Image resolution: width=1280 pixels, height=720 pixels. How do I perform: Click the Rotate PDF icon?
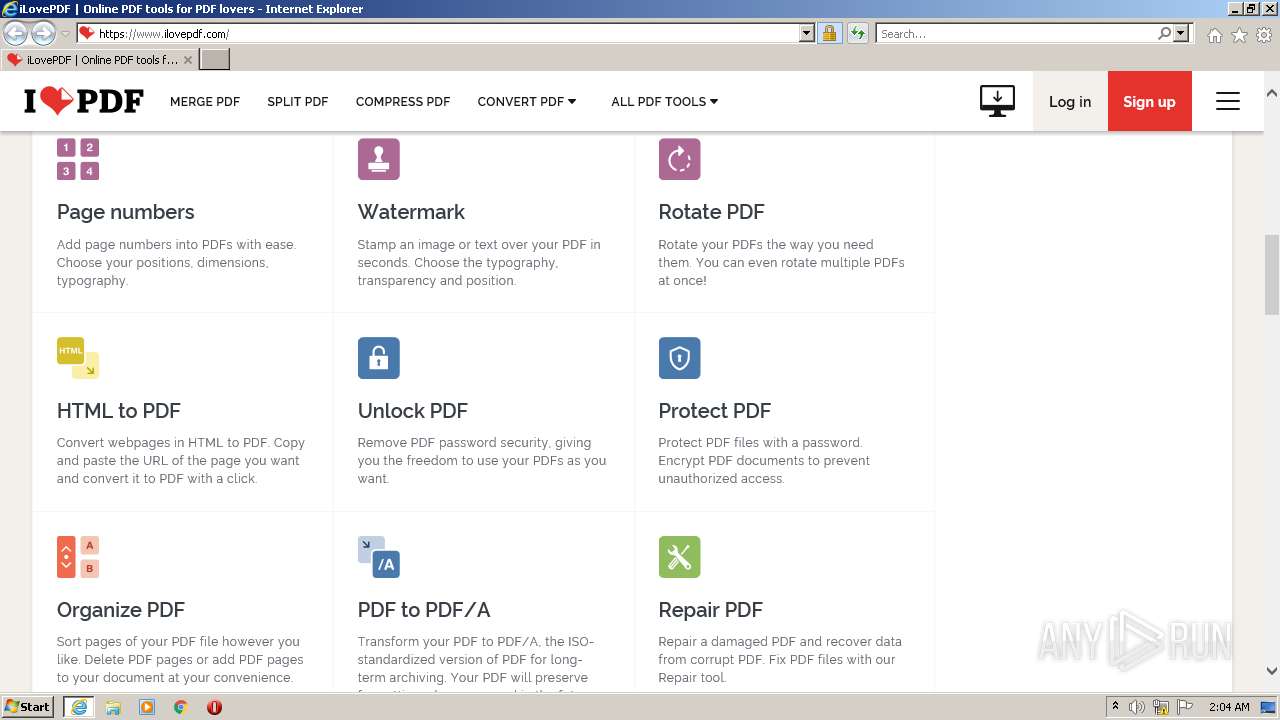click(x=679, y=159)
